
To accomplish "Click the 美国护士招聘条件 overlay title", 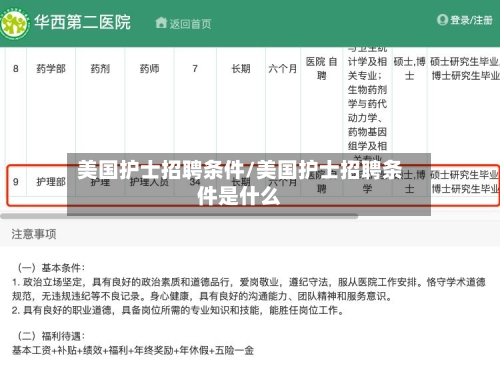I will coord(239,183).
